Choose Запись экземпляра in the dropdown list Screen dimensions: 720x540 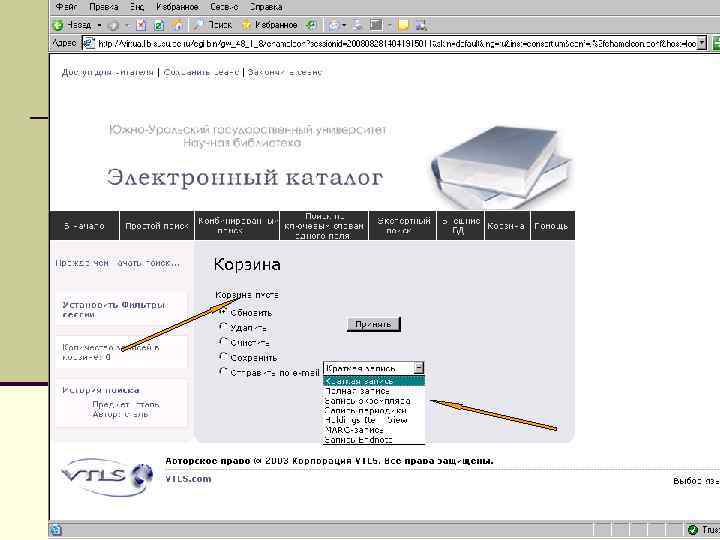pyautogui.click(x=374, y=401)
